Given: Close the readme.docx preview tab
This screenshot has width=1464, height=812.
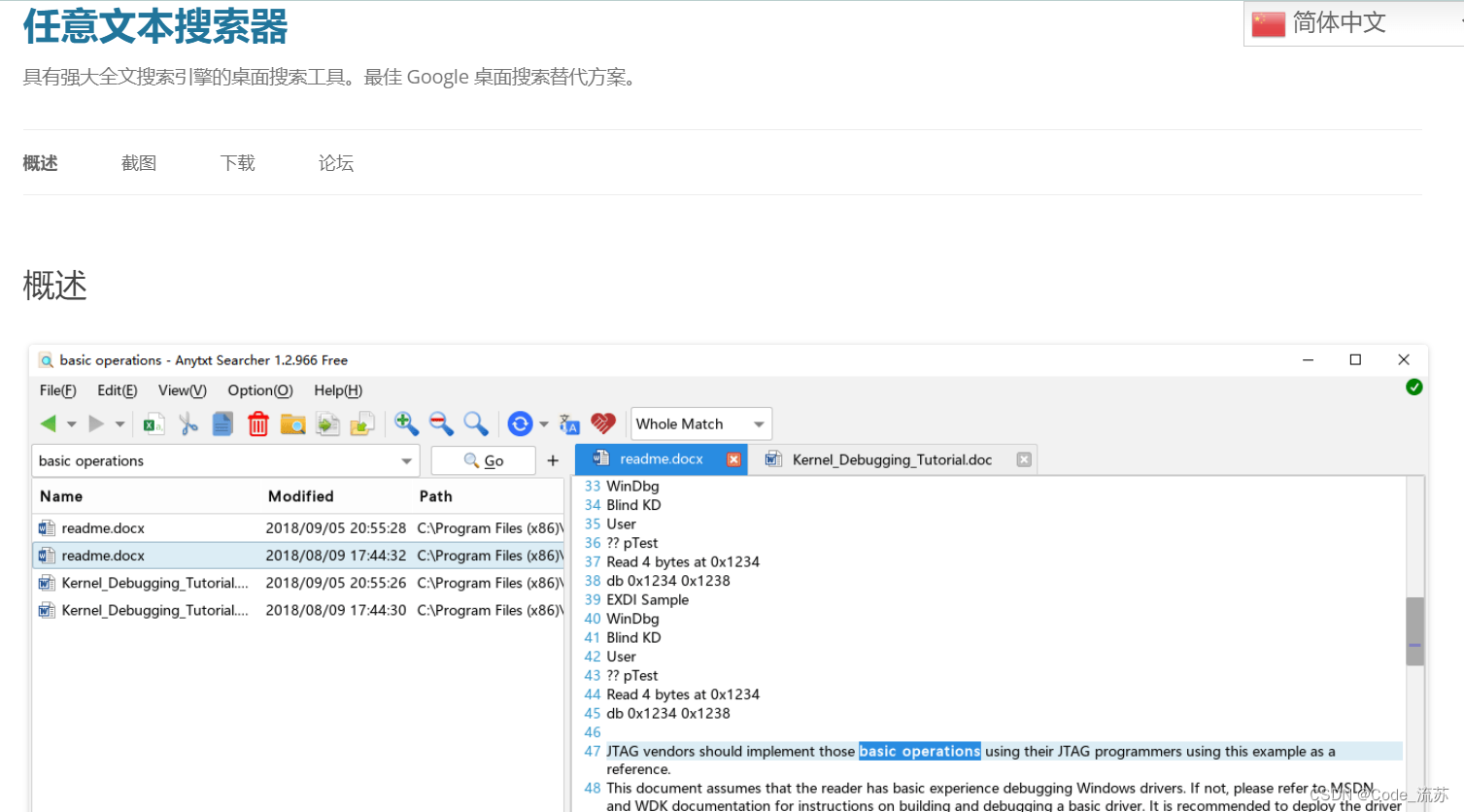Looking at the screenshot, I should (734, 459).
